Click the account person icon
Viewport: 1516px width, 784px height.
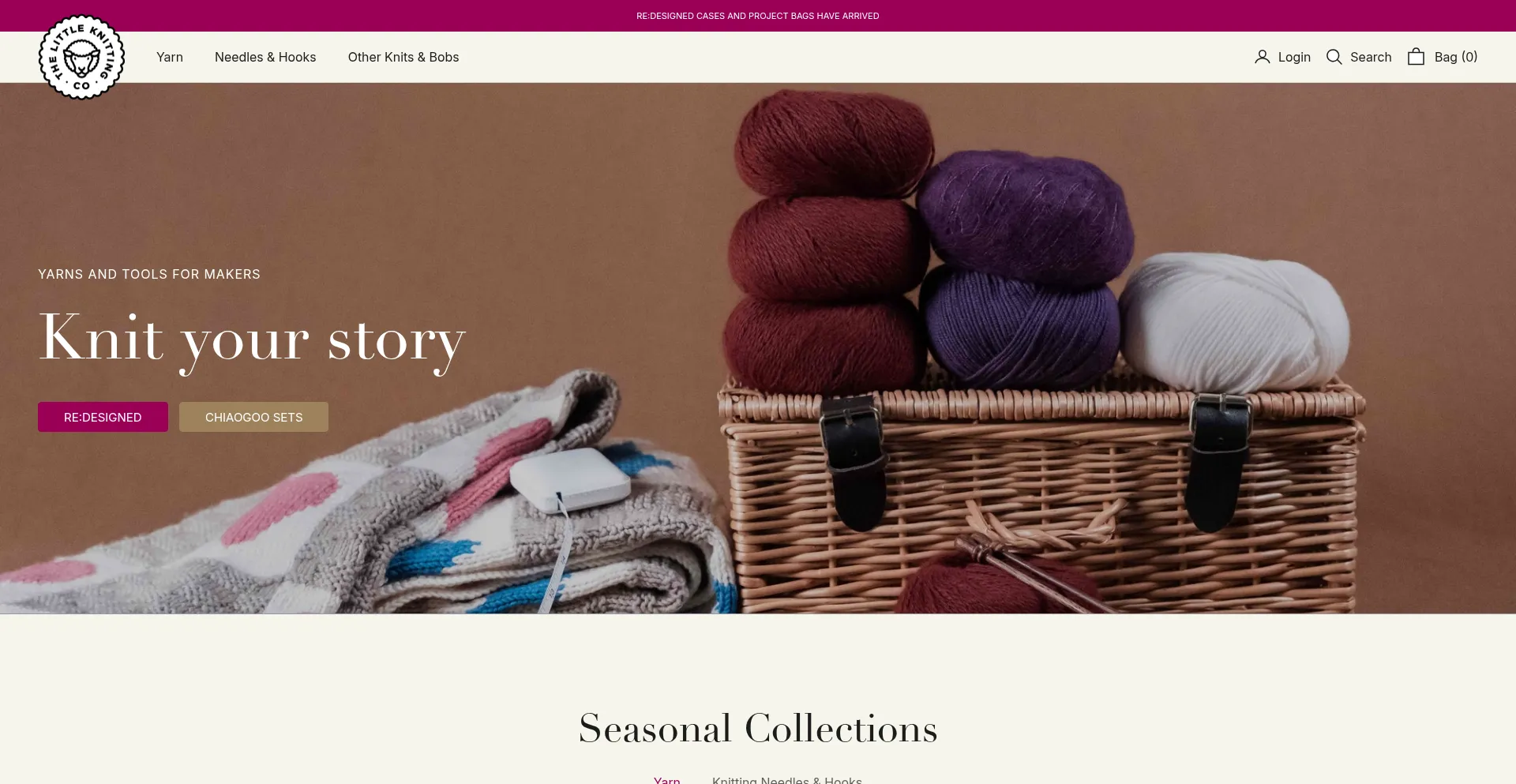click(x=1262, y=57)
